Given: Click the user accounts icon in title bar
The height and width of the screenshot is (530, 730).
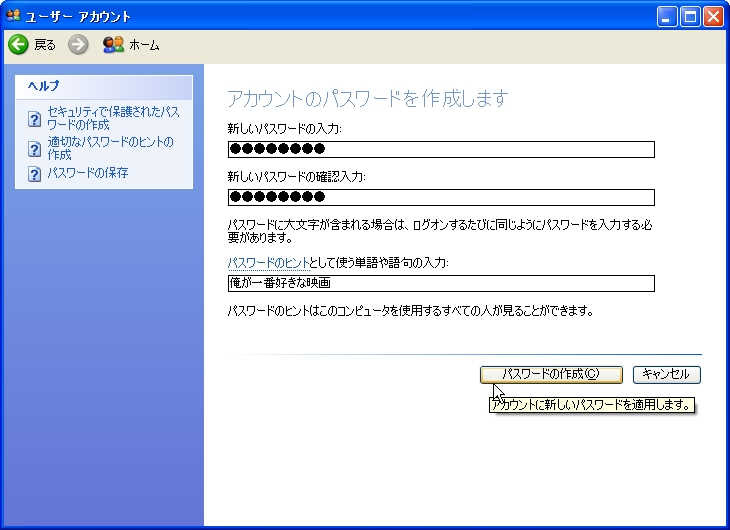Looking at the screenshot, I should pyautogui.click(x=13, y=16).
